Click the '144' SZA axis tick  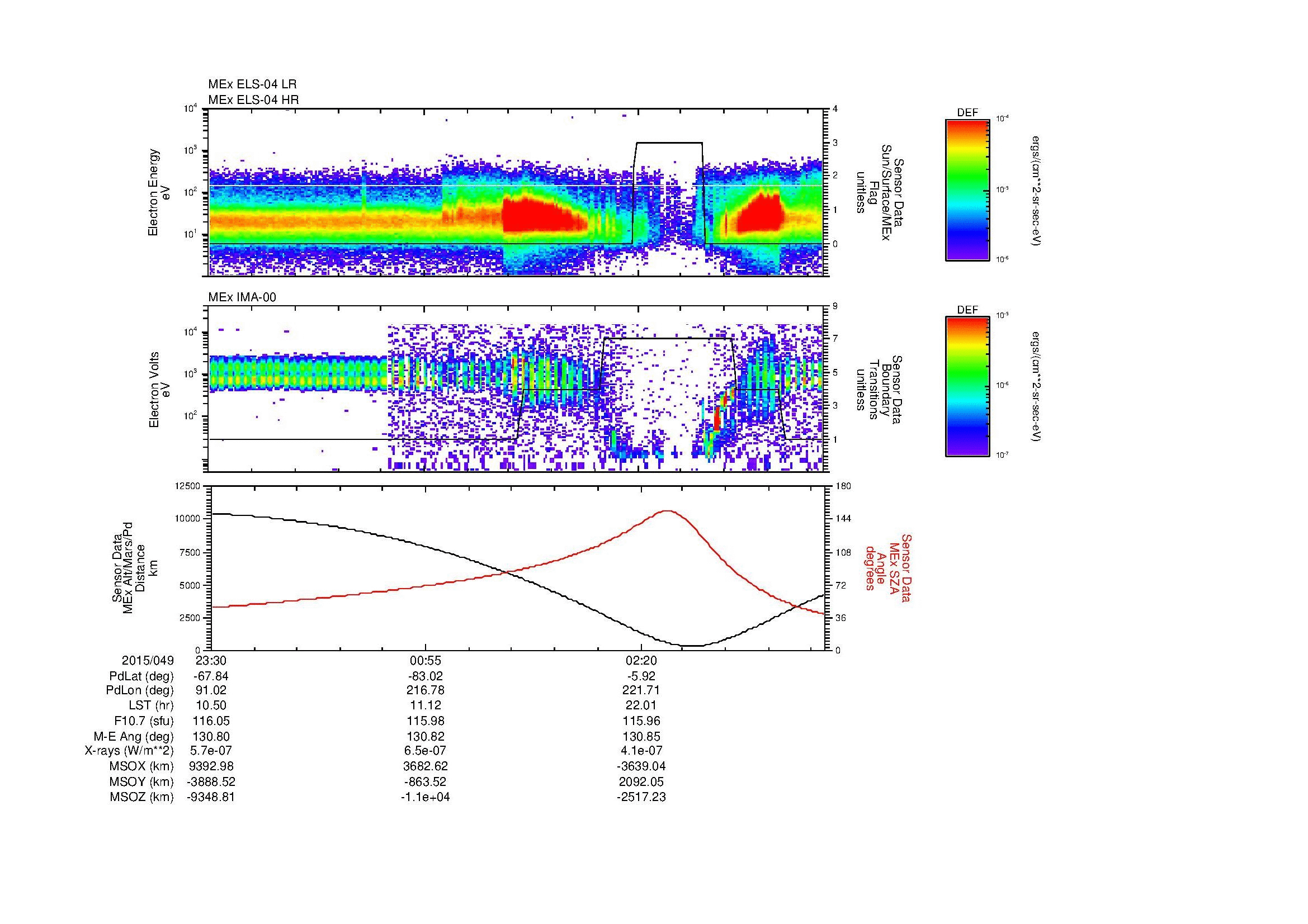point(843,519)
